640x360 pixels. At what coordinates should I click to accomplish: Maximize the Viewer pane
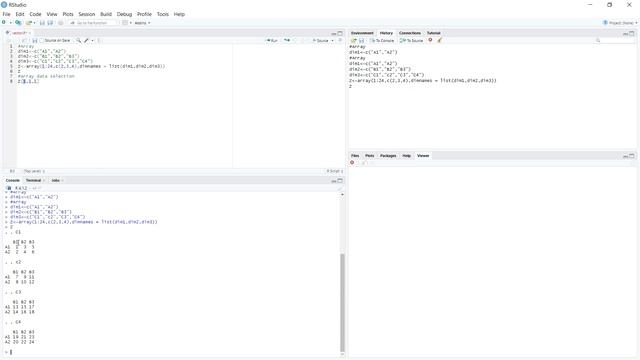coord(632,156)
